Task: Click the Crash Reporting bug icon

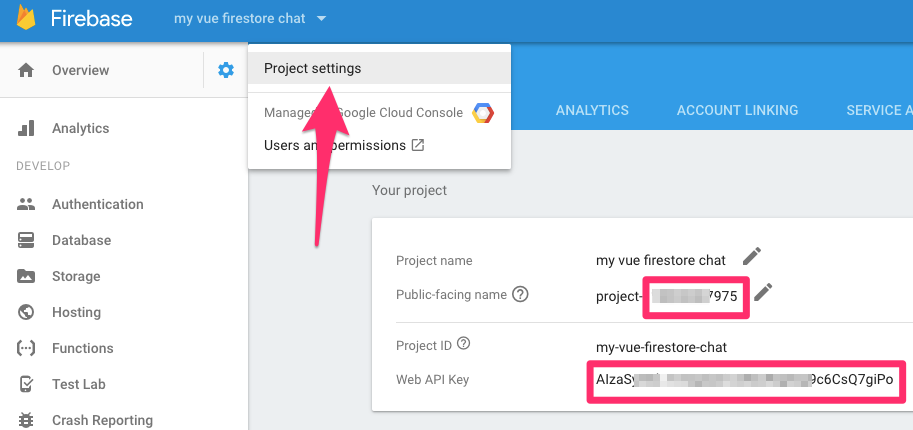Action: [27, 420]
